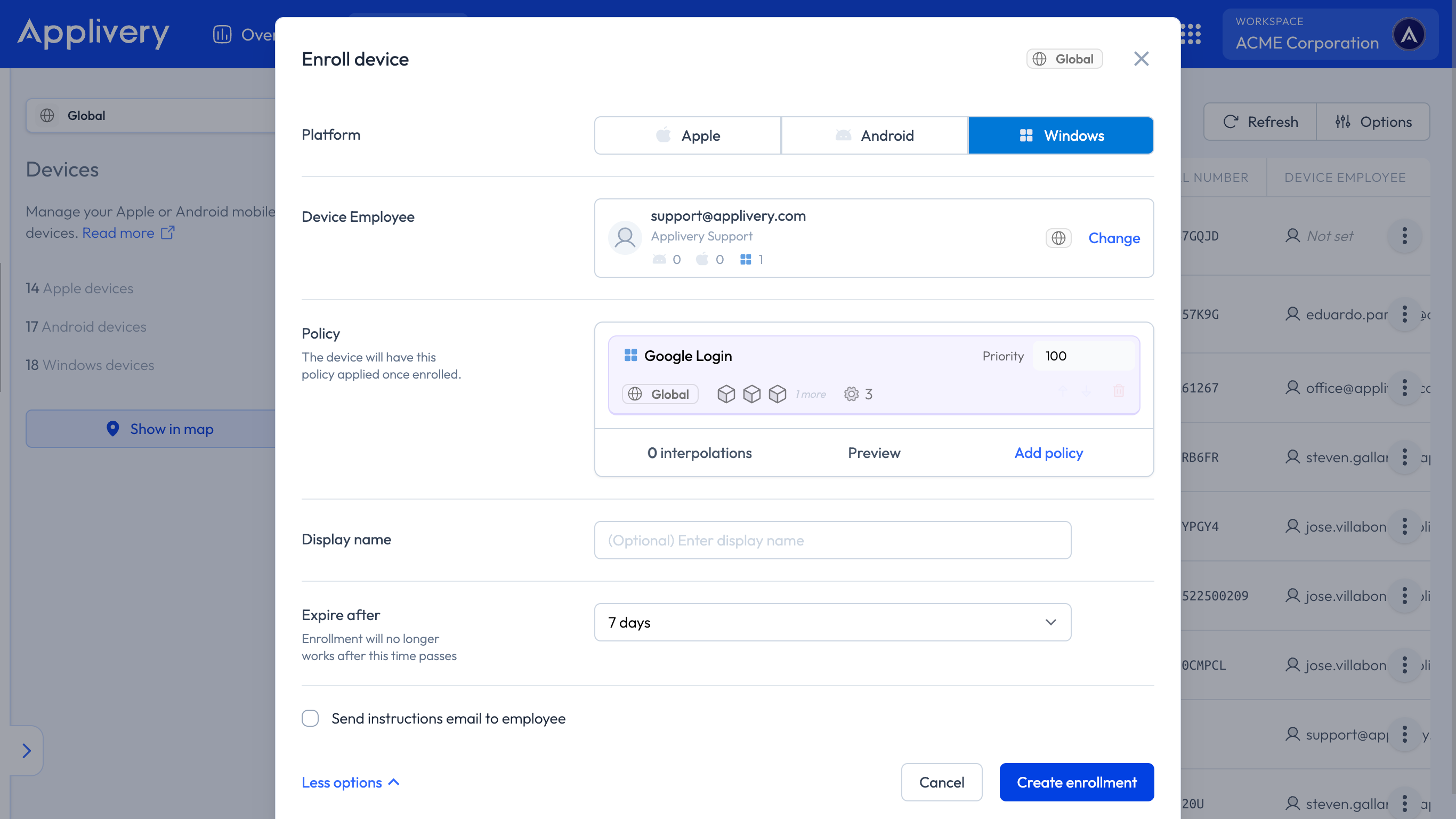Select Apple as the platform
Image resolution: width=1456 pixels, height=819 pixels.
[687, 136]
